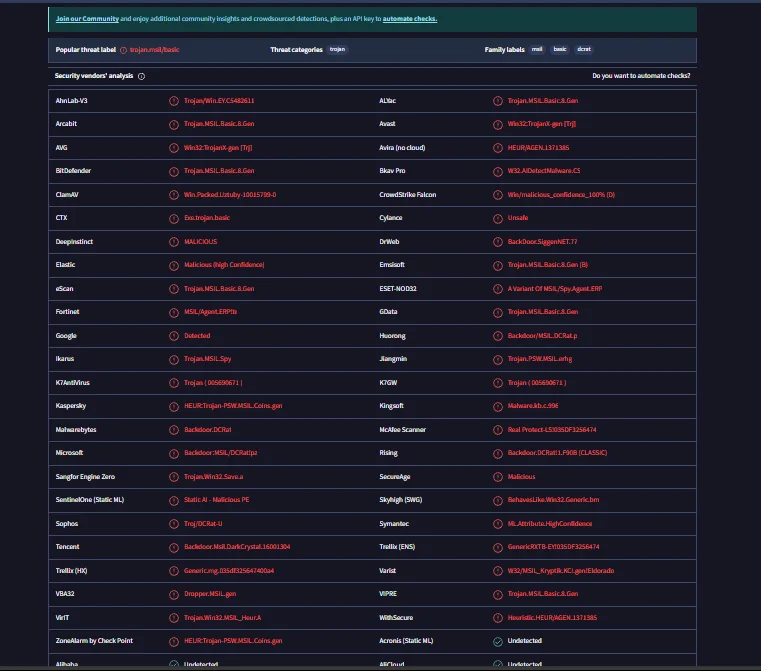Select the Trojan.Win32.Save.a Sangfor result

coord(214,477)
